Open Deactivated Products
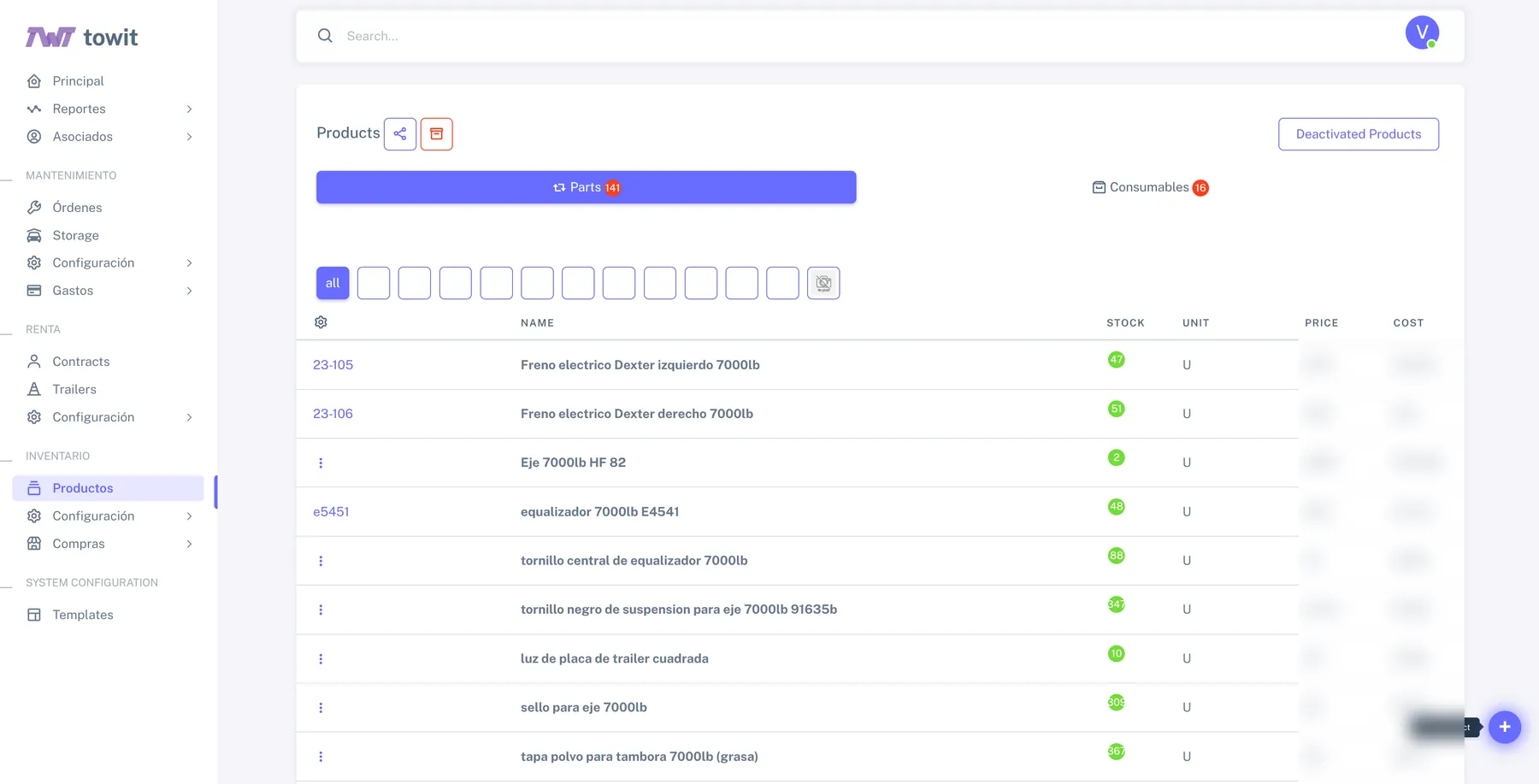The width and height of the screenshot is (1539, 784). [x=1358, y=134]
